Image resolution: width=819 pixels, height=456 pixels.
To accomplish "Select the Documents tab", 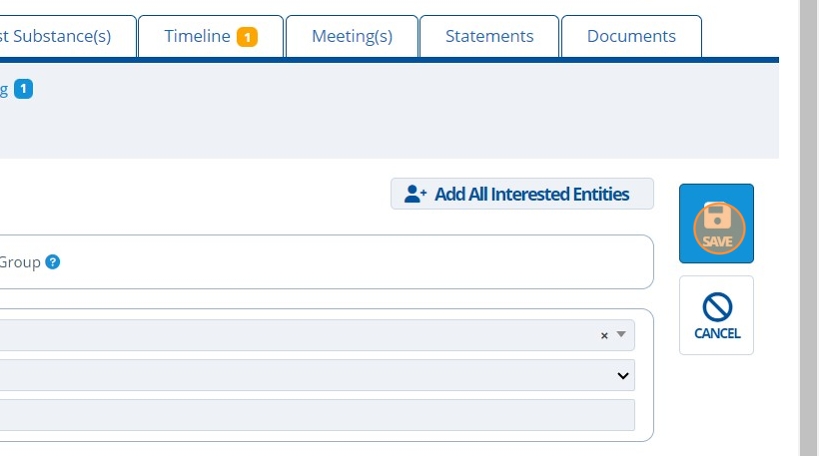I will (631, 37).
